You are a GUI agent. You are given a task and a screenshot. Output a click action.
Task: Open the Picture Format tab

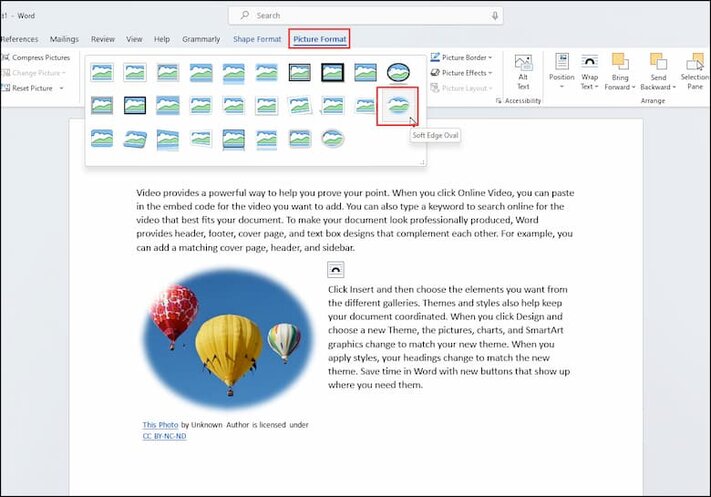tap(319, 39)
